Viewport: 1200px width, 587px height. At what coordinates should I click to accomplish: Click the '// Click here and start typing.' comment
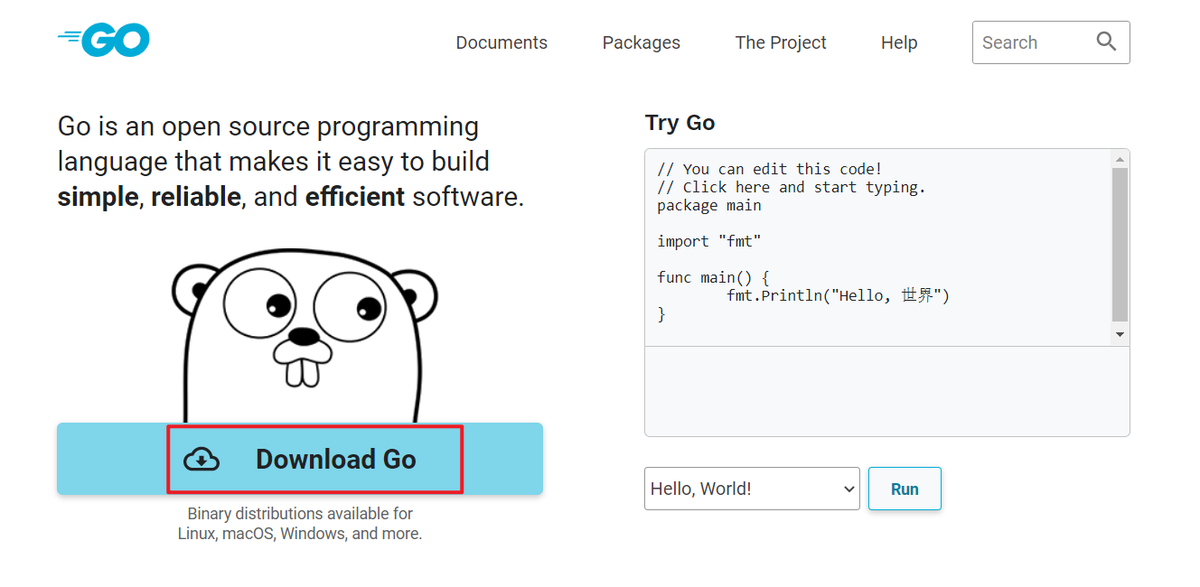click(791, 187)
